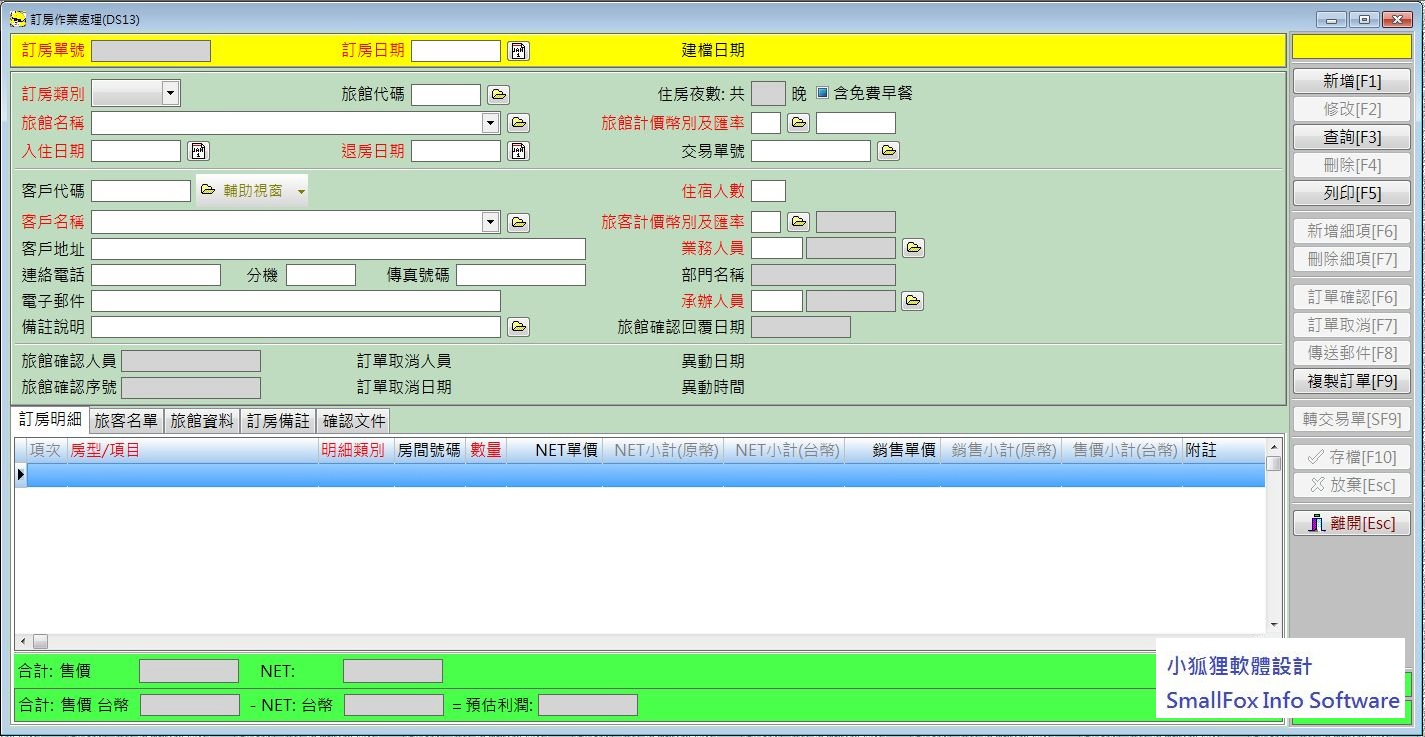Click 房間號碼 column header
Screen dimensions: 1425x737
(x=430, y=451)
